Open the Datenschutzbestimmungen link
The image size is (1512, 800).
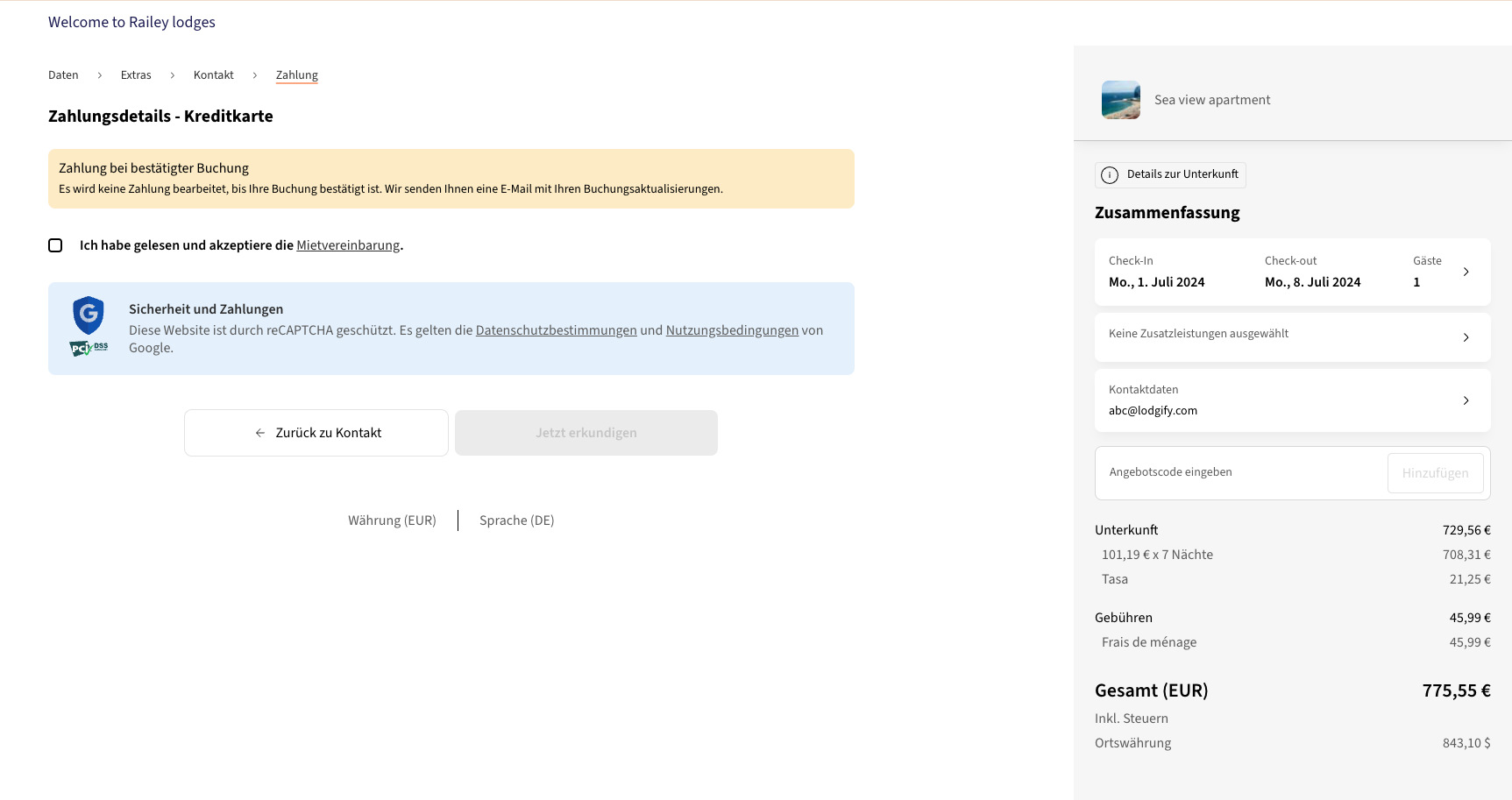pyautogui.click(x=556, y=329)
